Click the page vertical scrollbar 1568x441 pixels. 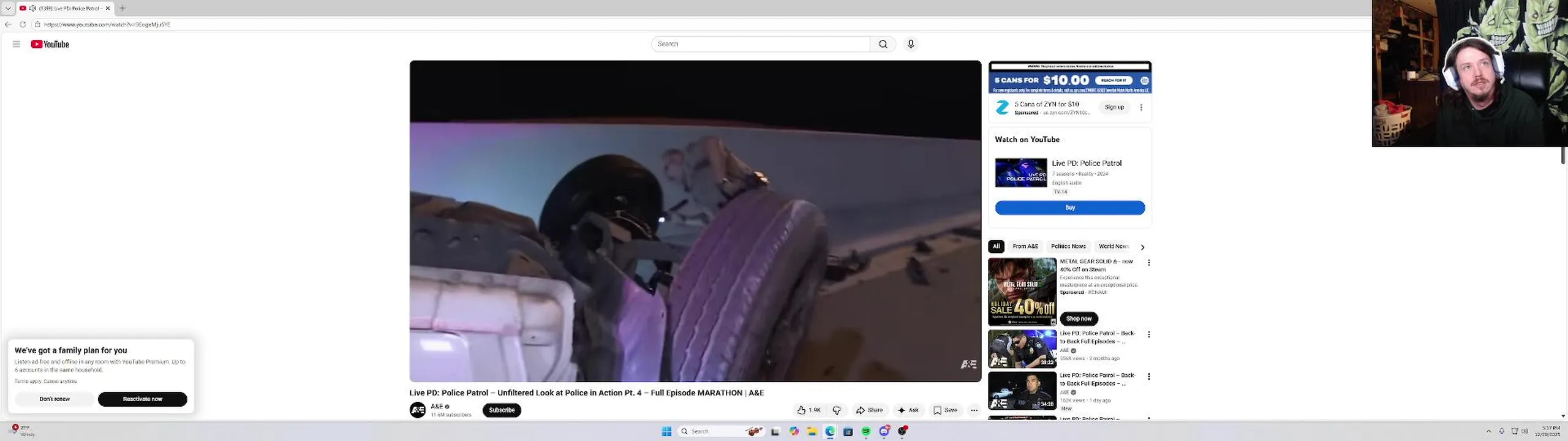tap(1563, 156)
